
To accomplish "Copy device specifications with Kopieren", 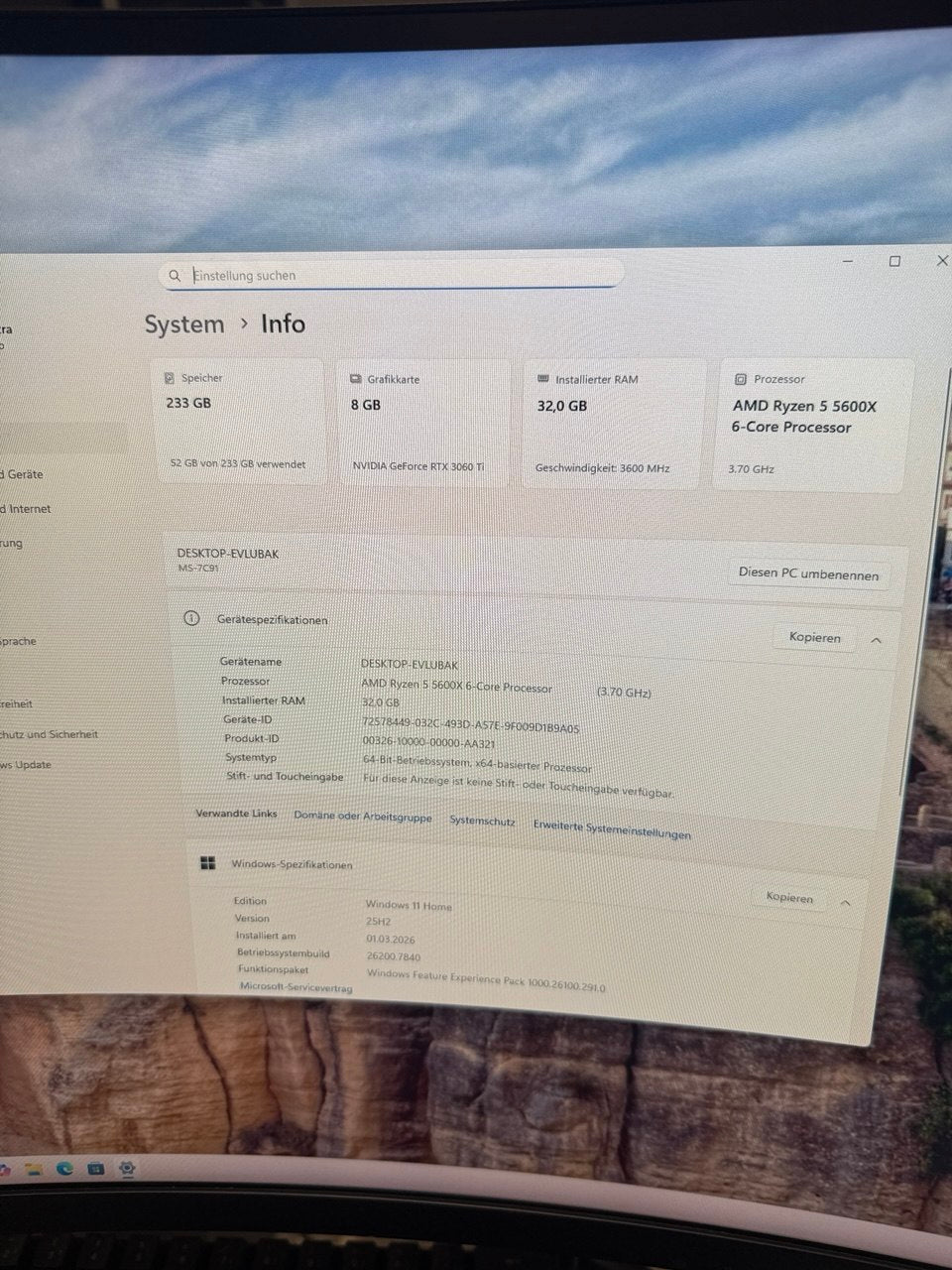I will point(814,637).
